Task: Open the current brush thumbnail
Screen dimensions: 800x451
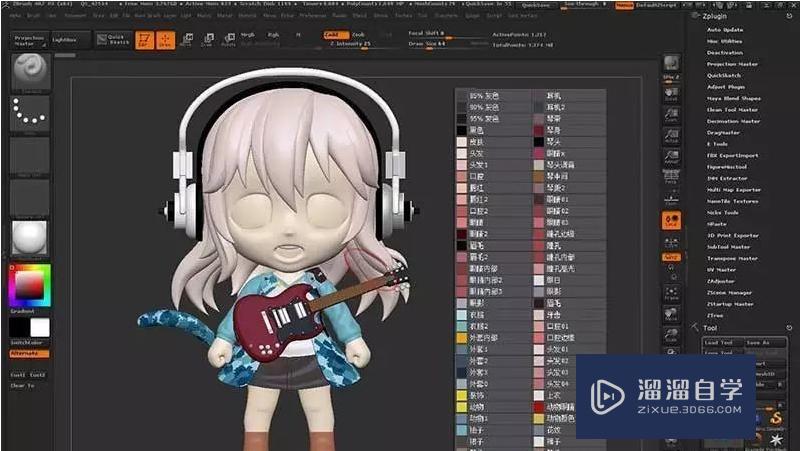Action: pyautogui.click(x=30, y=71)
